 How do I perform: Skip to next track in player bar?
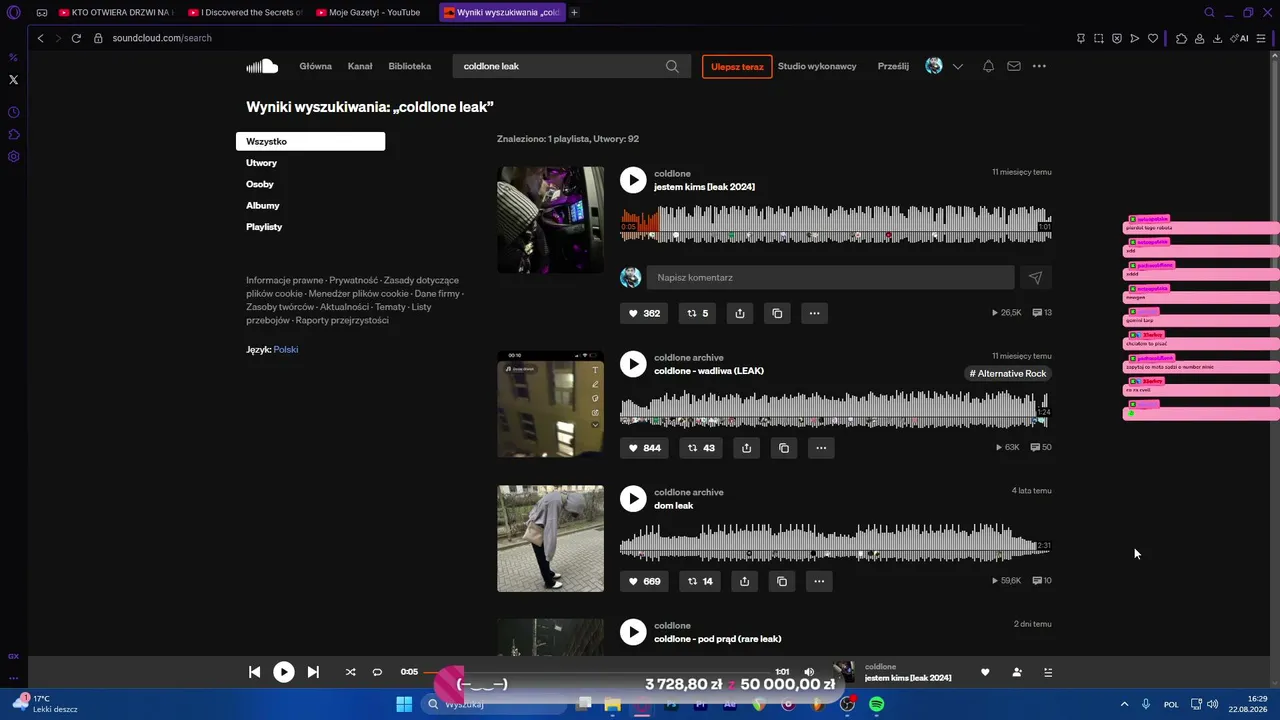click(x=313, y=672)
